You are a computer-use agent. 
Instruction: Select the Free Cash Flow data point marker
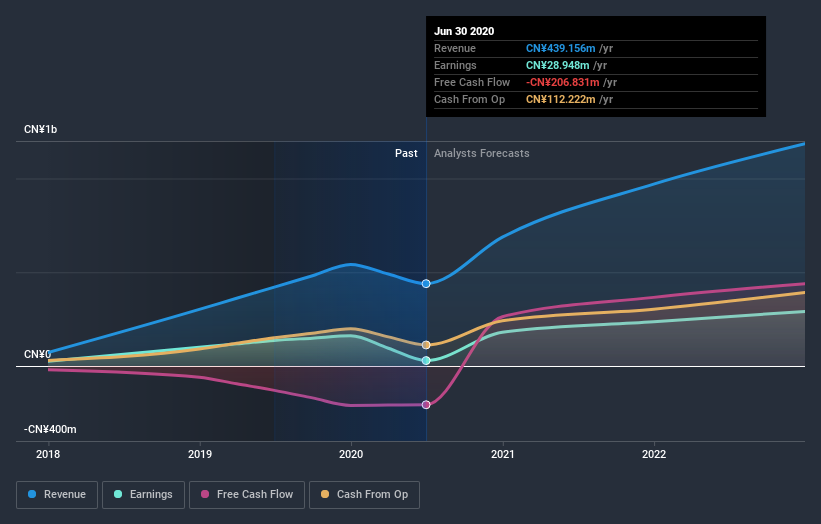[x=426, y=405]
